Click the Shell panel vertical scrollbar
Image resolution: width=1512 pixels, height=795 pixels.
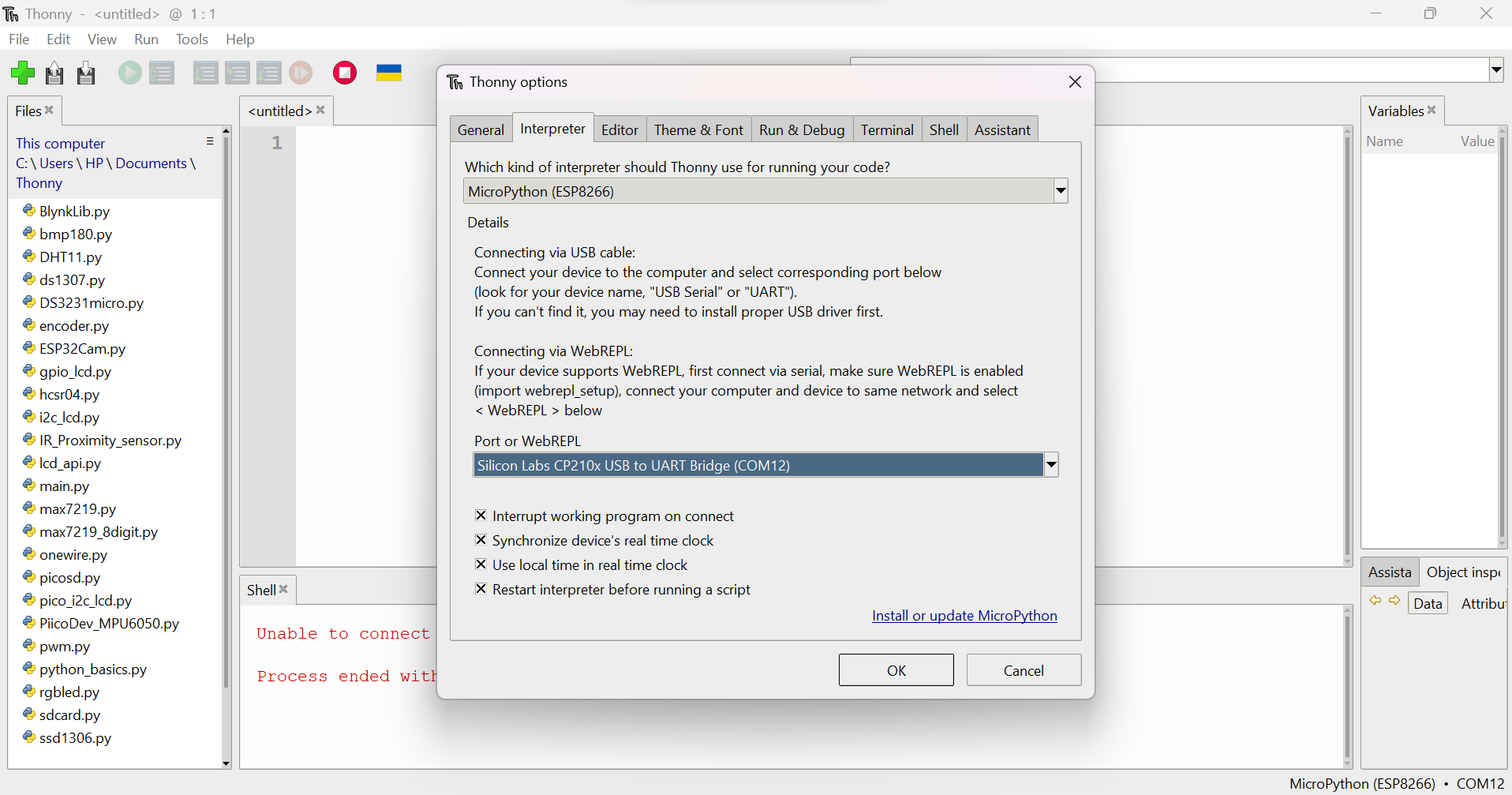point(1348,686)
